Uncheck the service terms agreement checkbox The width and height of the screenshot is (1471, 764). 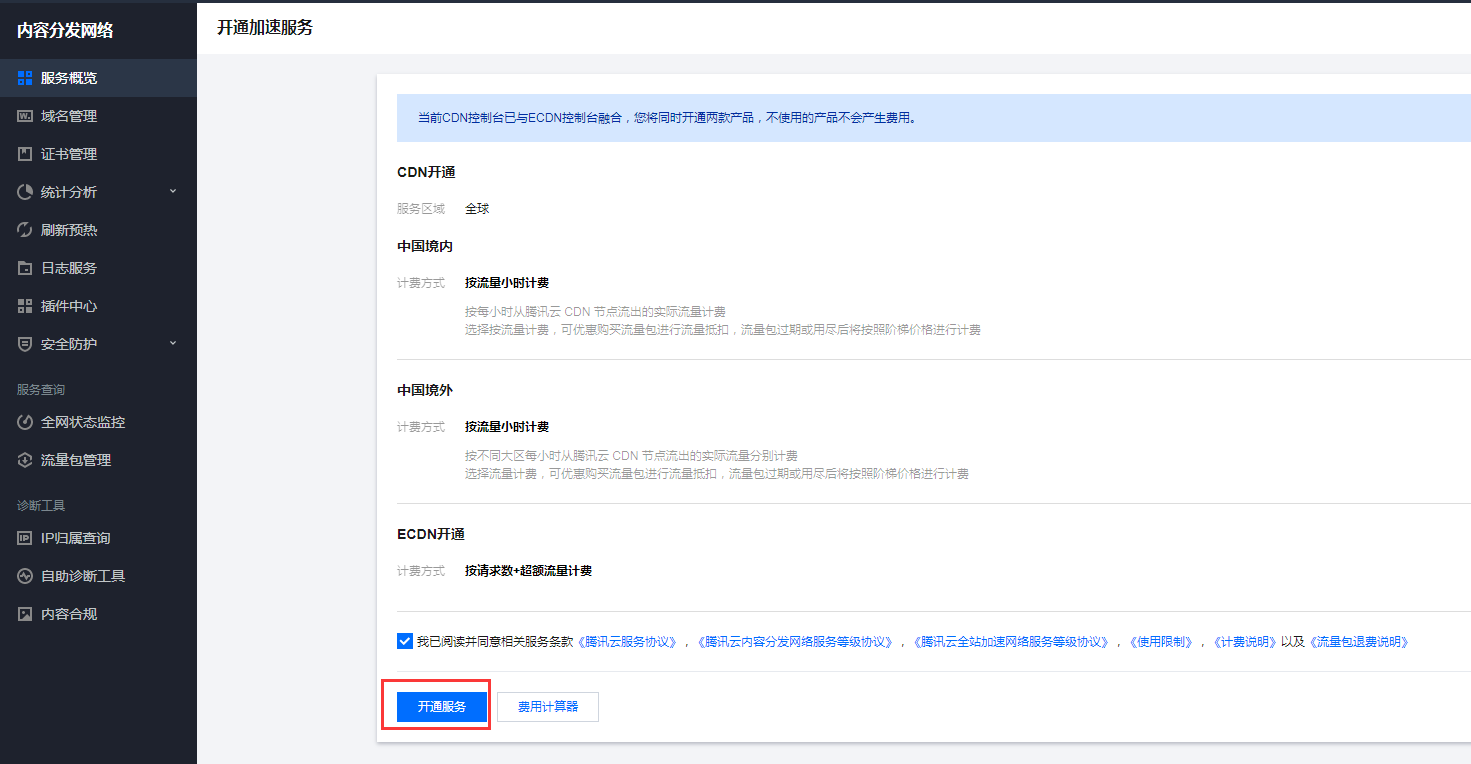pyautogui.click(x=404, y=641)
